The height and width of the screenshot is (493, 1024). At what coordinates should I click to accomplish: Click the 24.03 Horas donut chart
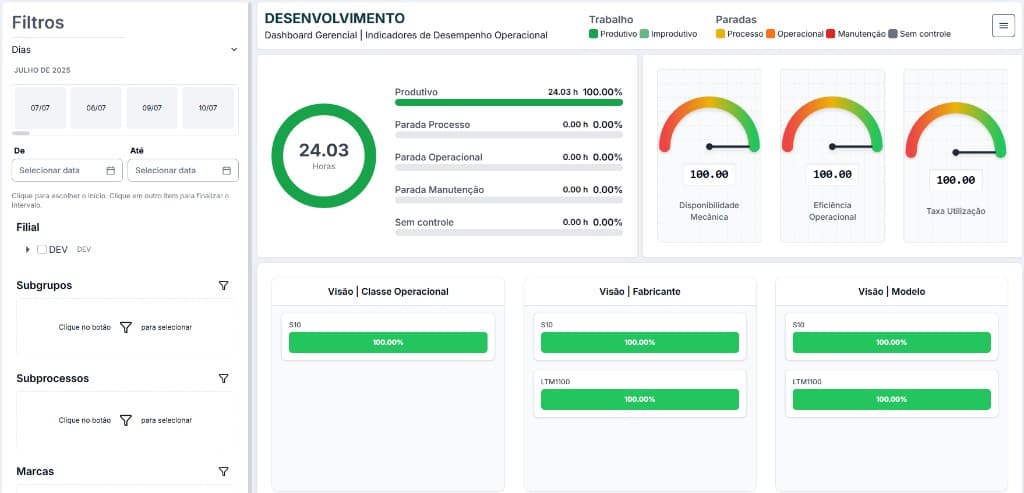(x=324, y=155)
